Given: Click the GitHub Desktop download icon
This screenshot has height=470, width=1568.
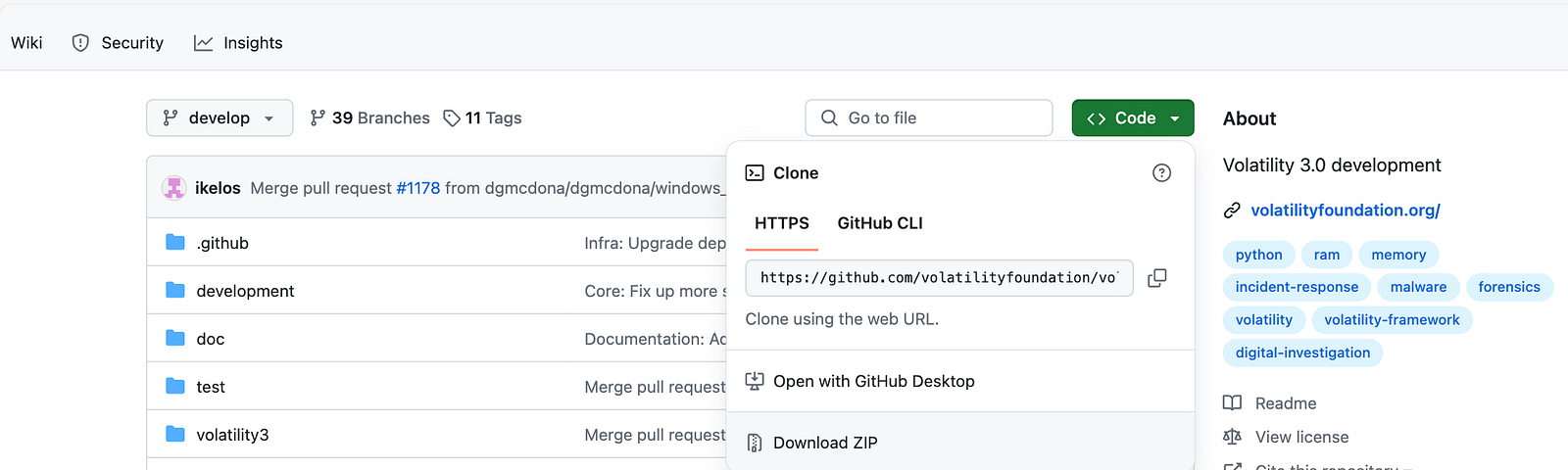Looking at the screenshot, I should 755,381.
